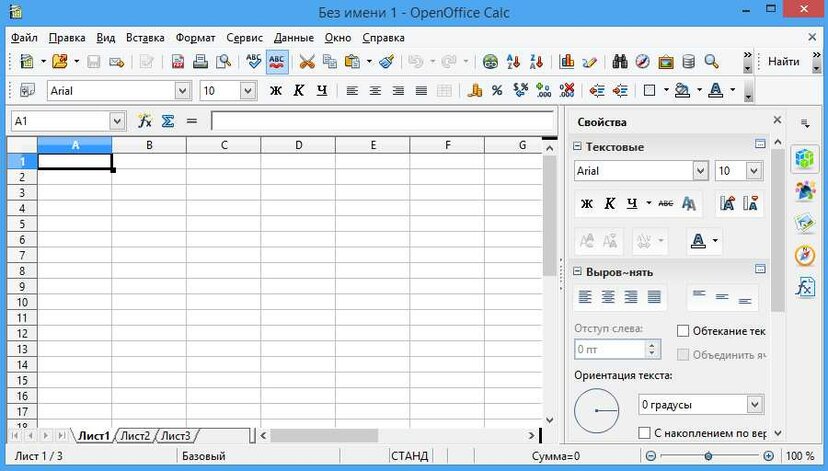The width and height of the screenshot is (828, 471).
Task: Open sidebar font name dropdown
Action: (700, 171)
